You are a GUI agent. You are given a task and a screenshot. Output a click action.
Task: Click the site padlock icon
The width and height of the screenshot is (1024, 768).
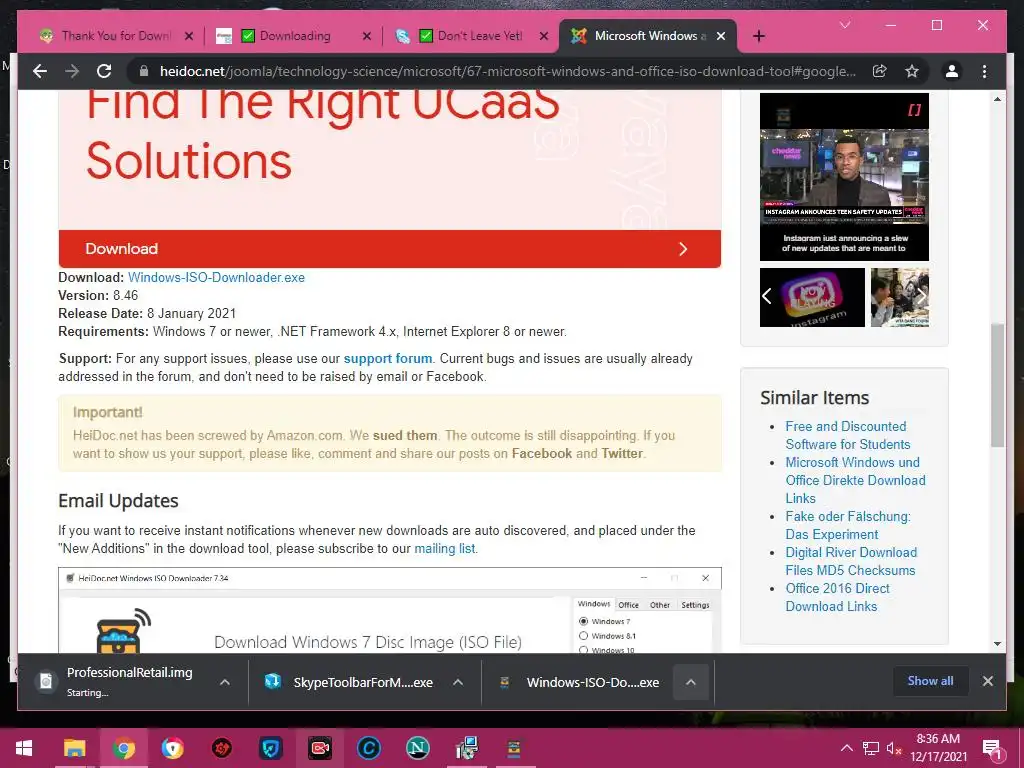click(144, 71)
